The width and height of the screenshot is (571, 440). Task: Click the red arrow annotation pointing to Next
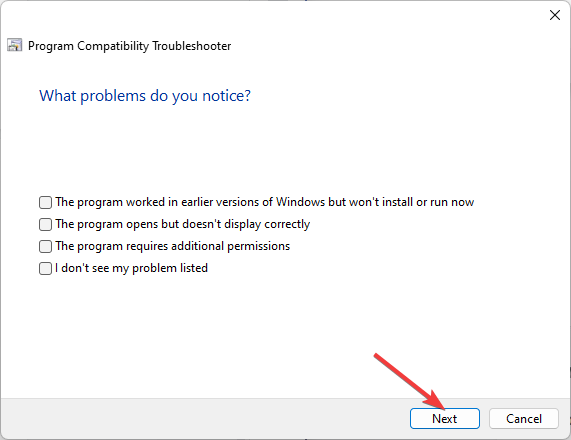[410, 380]
